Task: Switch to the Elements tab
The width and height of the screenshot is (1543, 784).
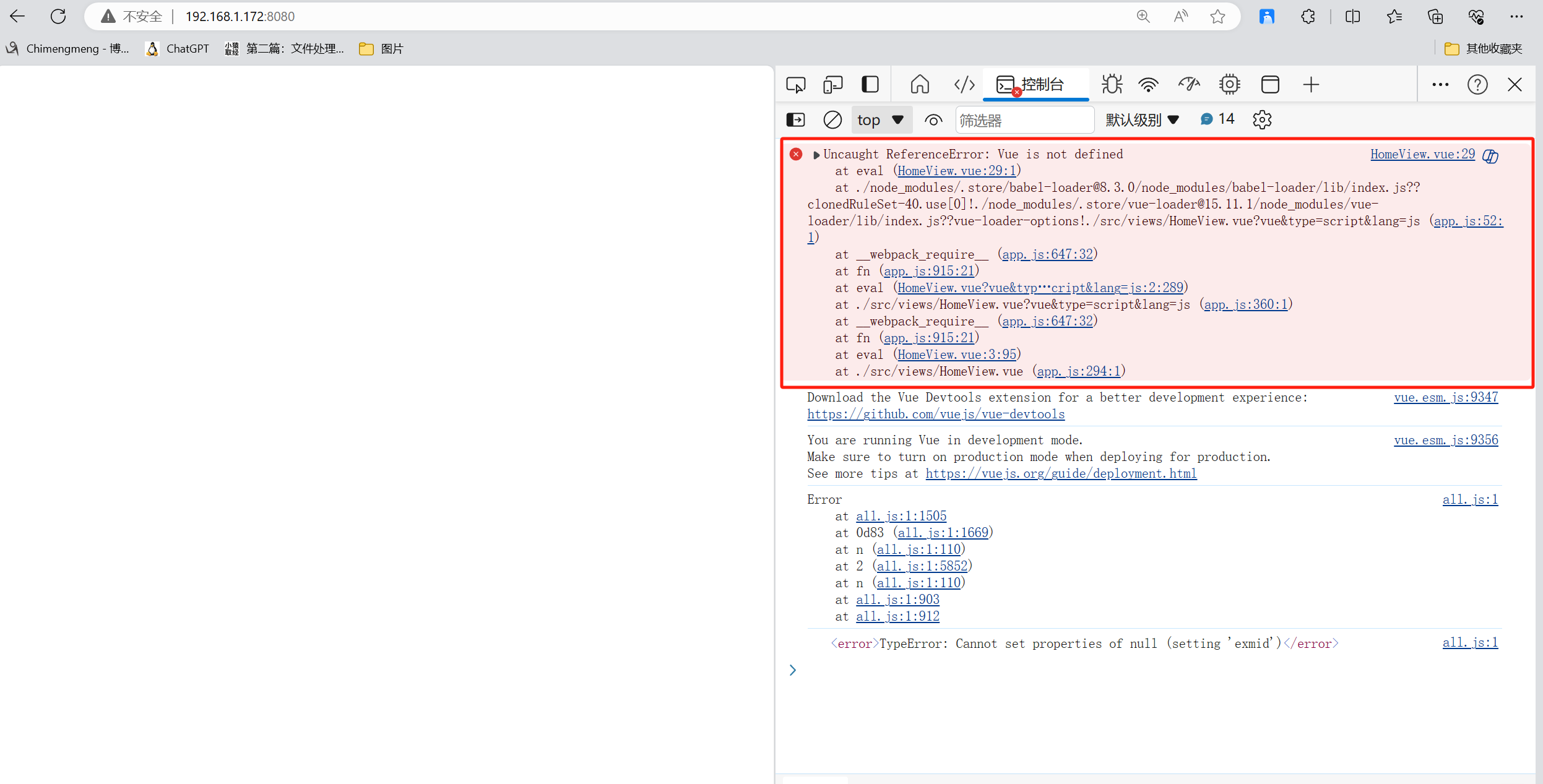Action: pyautogui.click(x=964, y=84)
